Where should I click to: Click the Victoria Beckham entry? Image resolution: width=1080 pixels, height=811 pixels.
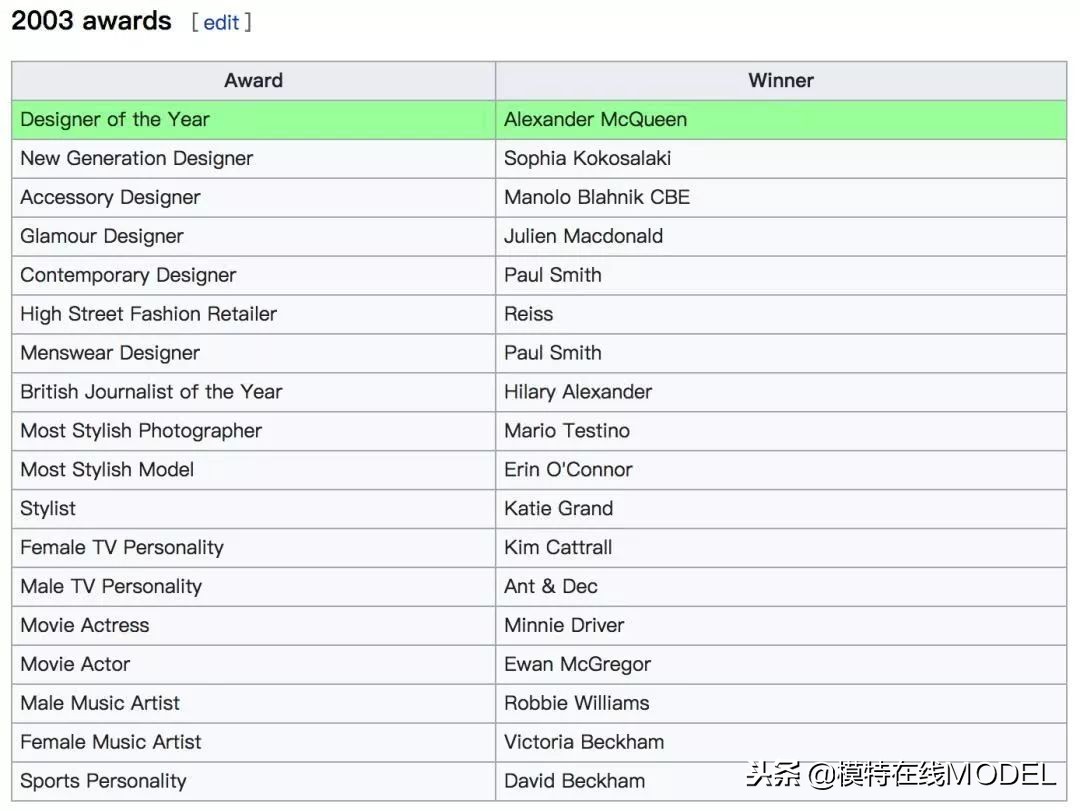(584, 742)
